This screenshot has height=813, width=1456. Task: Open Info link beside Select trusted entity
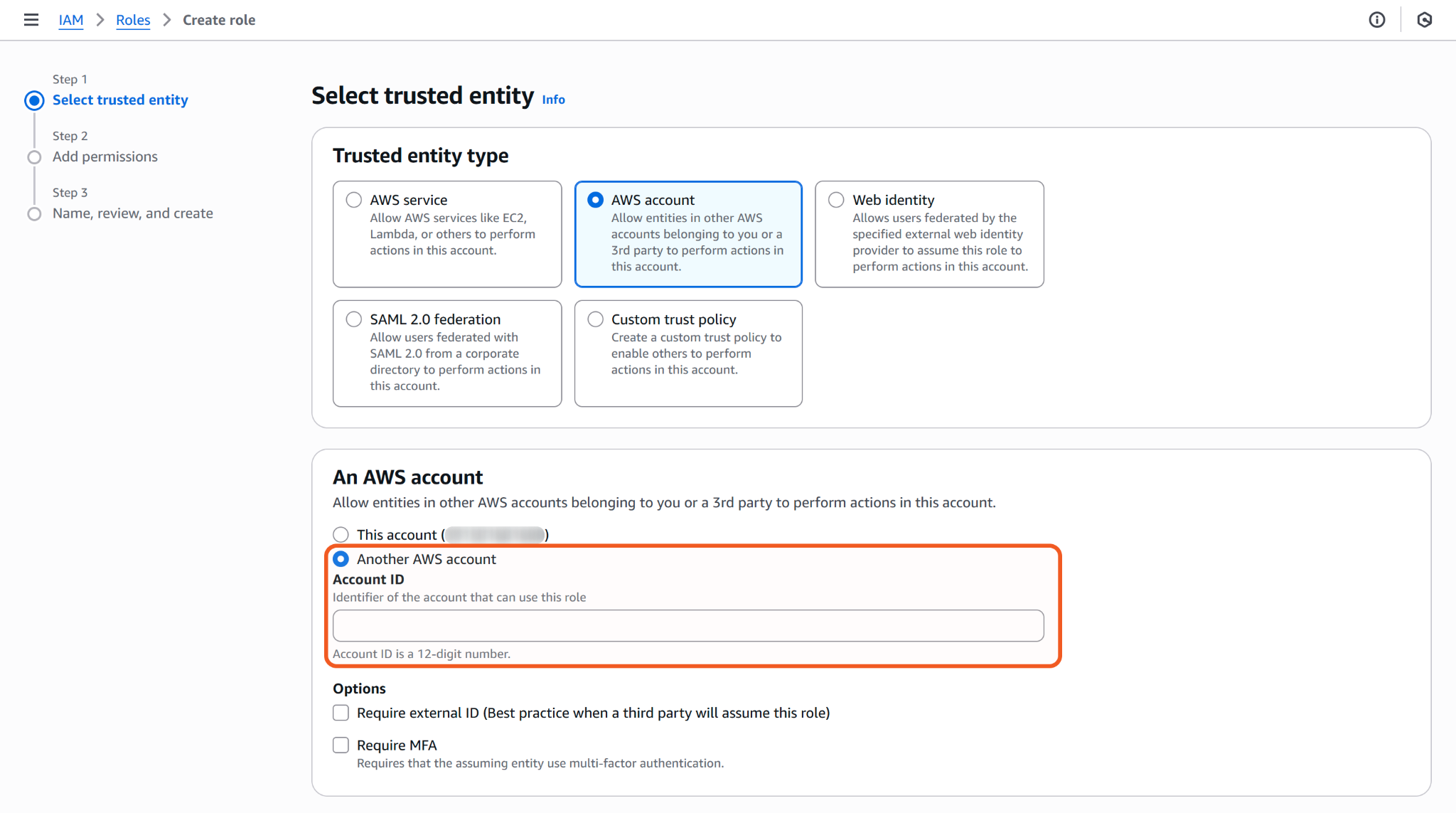coord(553,100)
